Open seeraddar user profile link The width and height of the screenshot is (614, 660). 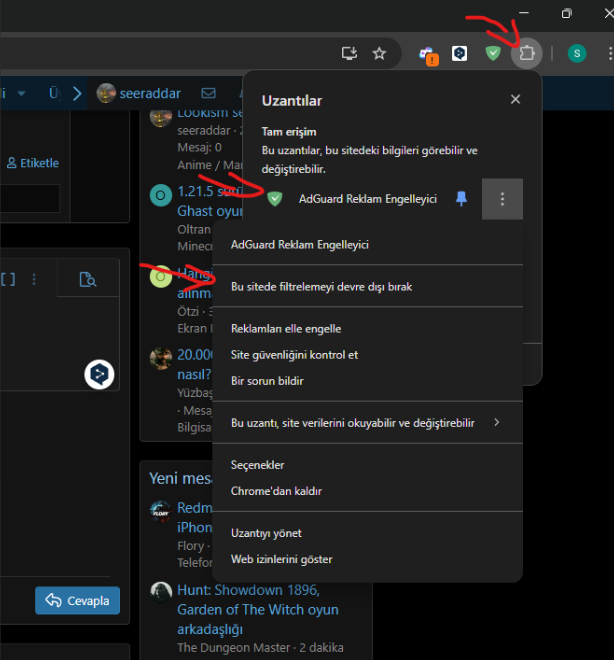coord(150,93)
